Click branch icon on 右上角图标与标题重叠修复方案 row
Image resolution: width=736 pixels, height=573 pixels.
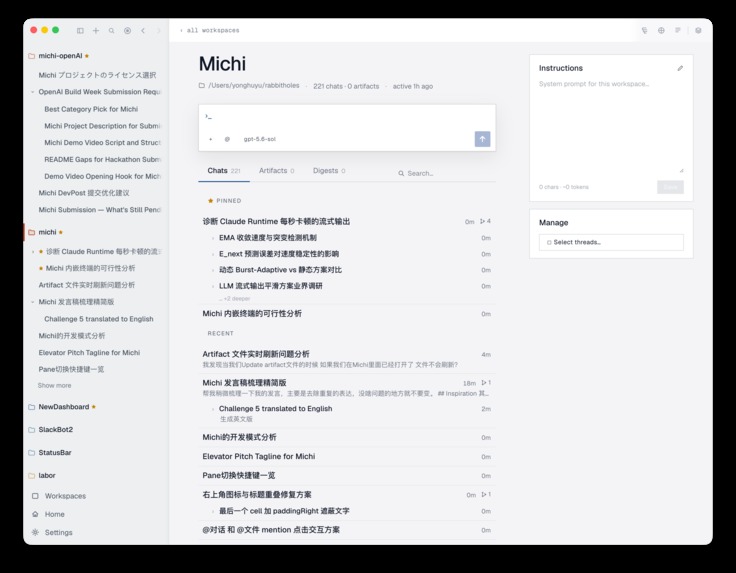[486, 494]
